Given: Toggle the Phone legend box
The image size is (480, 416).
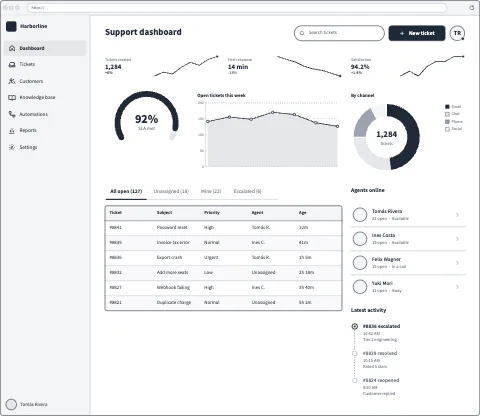Looking at the screenshot, I should 447,122.
